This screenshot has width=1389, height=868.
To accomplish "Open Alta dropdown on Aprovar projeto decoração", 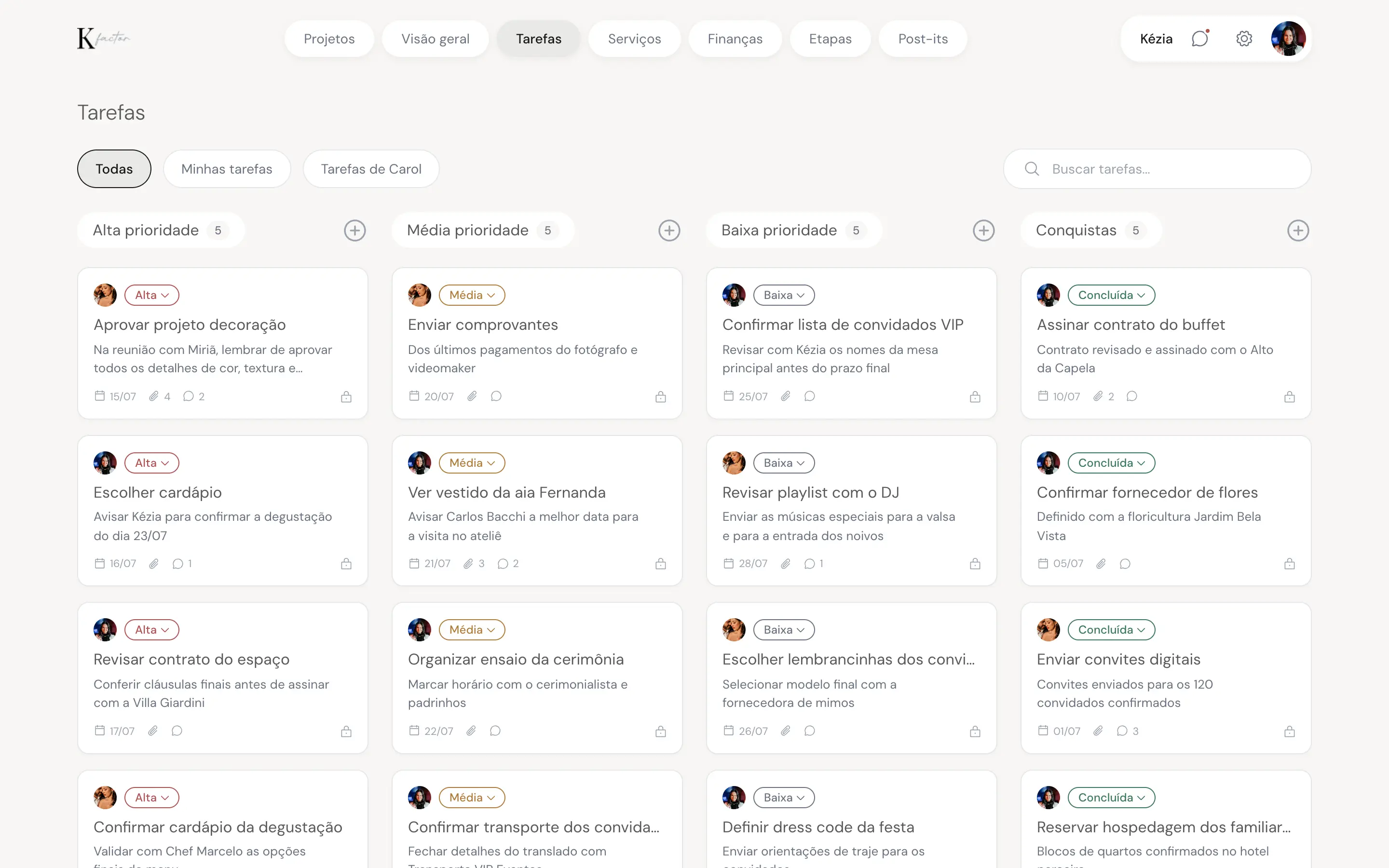I will pos(152,295).
